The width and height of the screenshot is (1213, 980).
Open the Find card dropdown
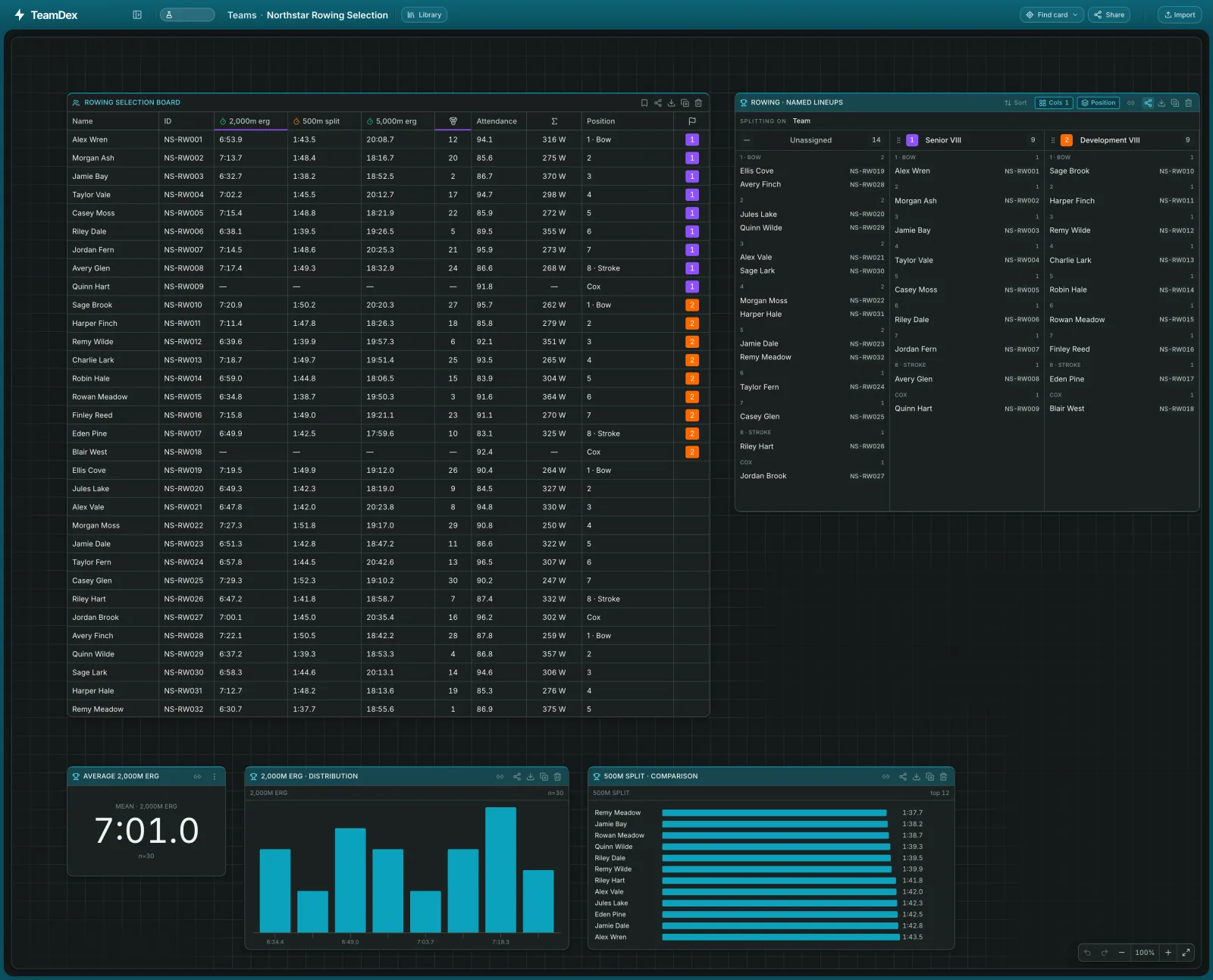click(1052, 15)
